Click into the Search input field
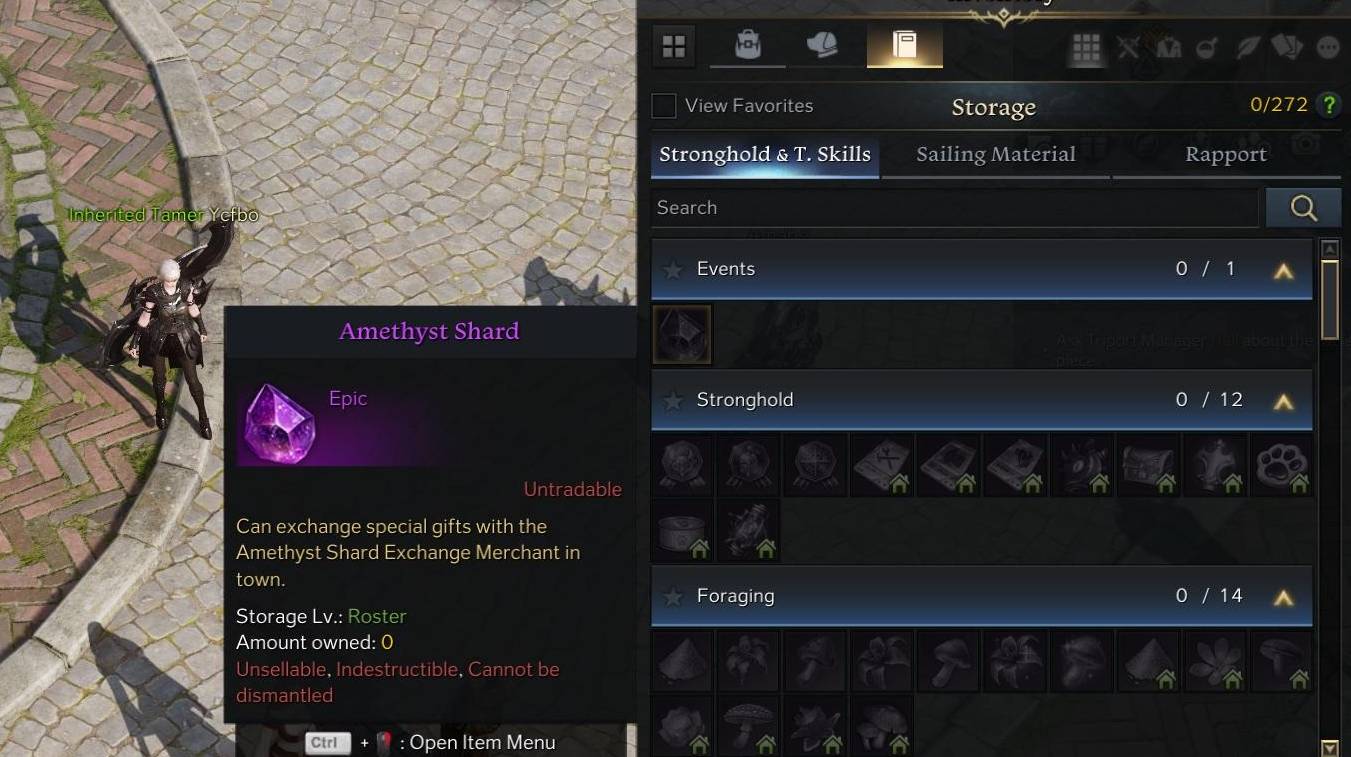This screenshot has width=1351, height=757. [954, 208]
